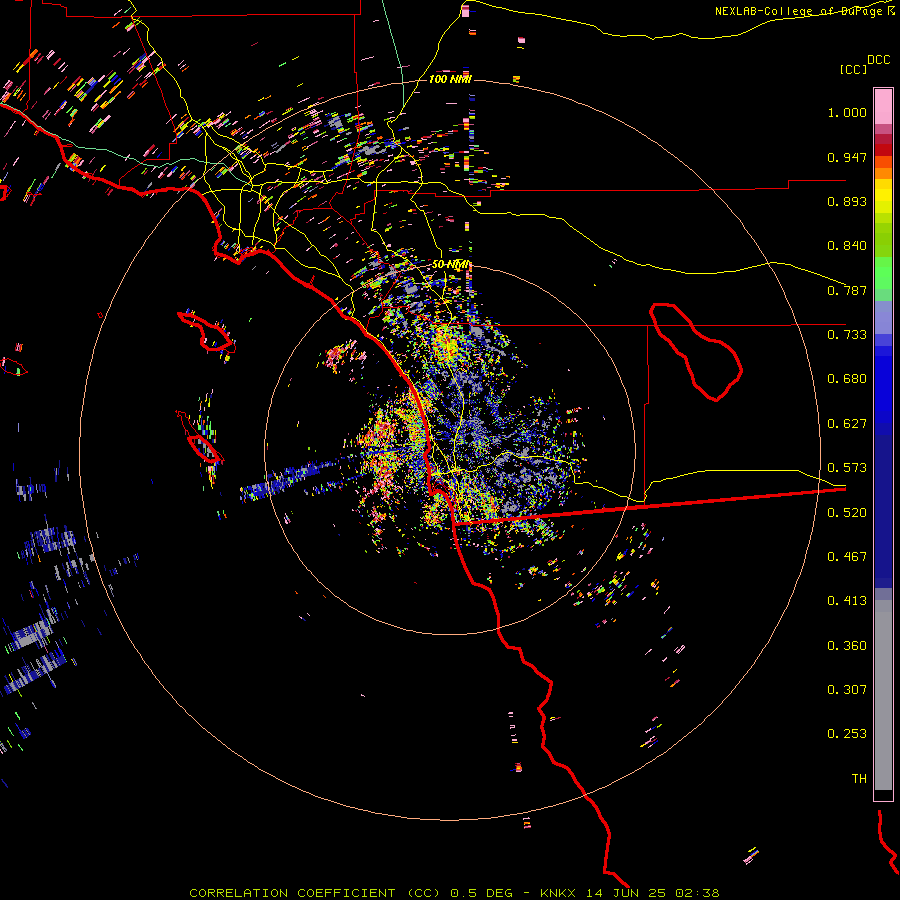Select the 0.840 scale value
Viewport: 900px width, 900px height.
pos(847,246)
